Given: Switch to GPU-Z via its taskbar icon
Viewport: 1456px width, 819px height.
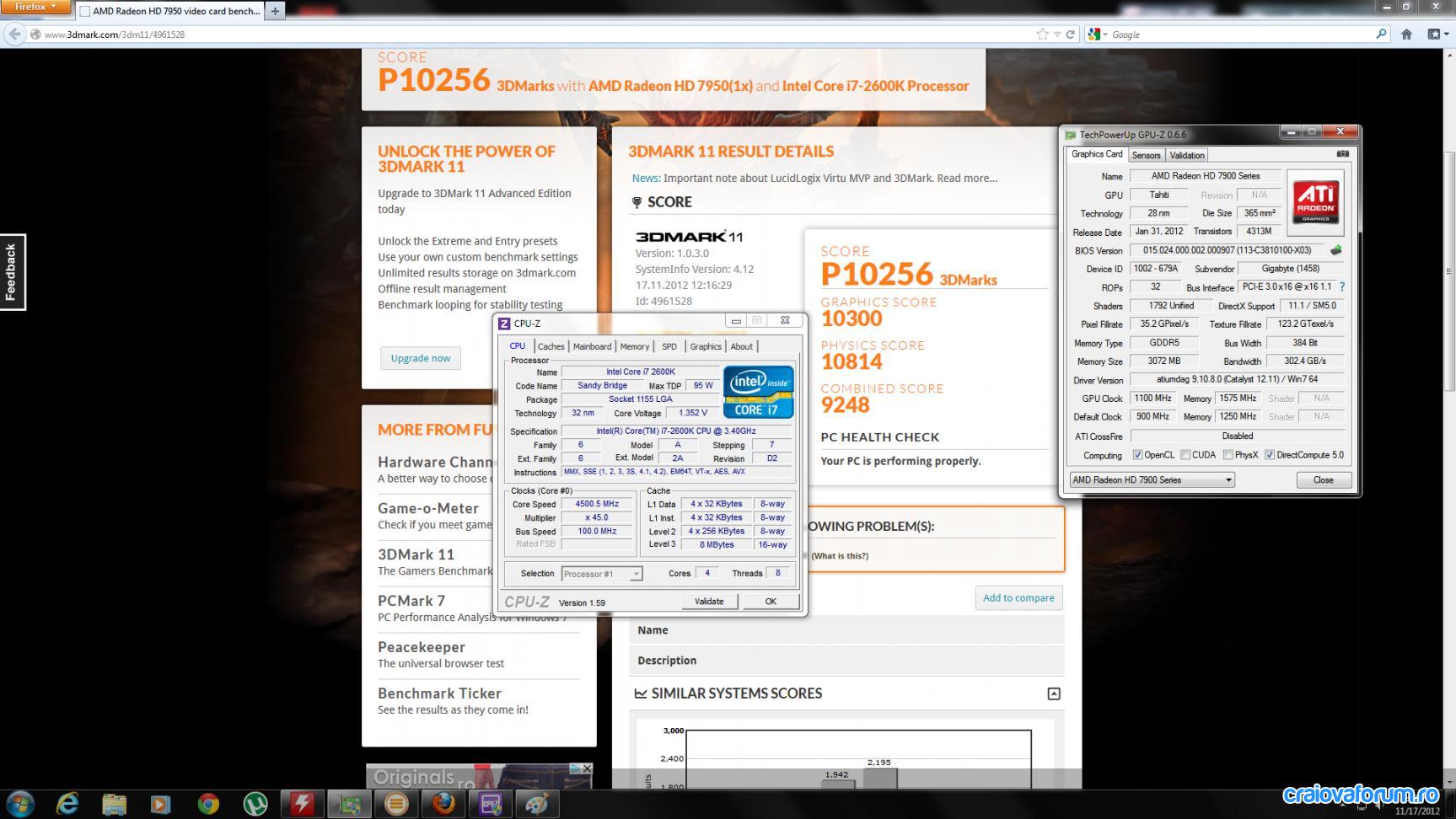Looking at the screenshot, I should click(x=349, y=804).
